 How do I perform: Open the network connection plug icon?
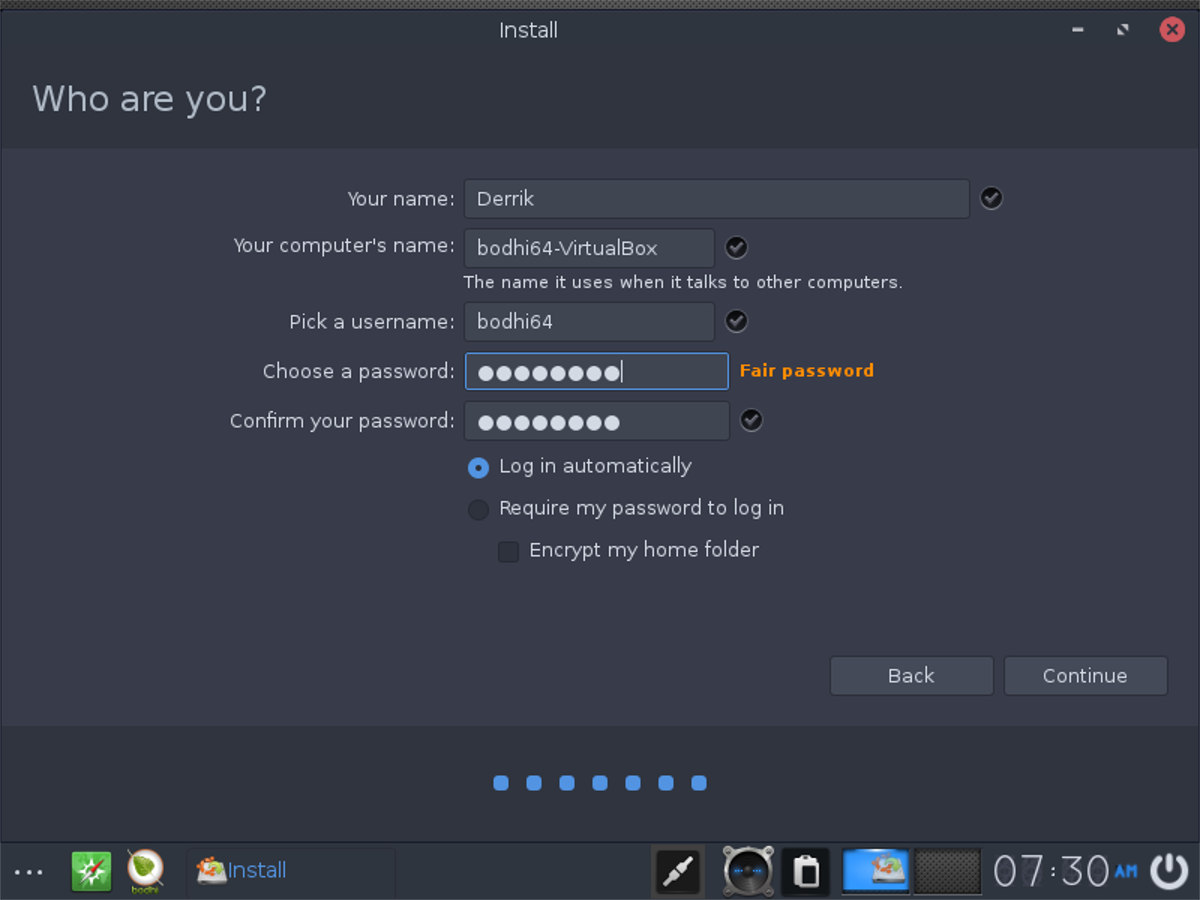click(678, 871)
